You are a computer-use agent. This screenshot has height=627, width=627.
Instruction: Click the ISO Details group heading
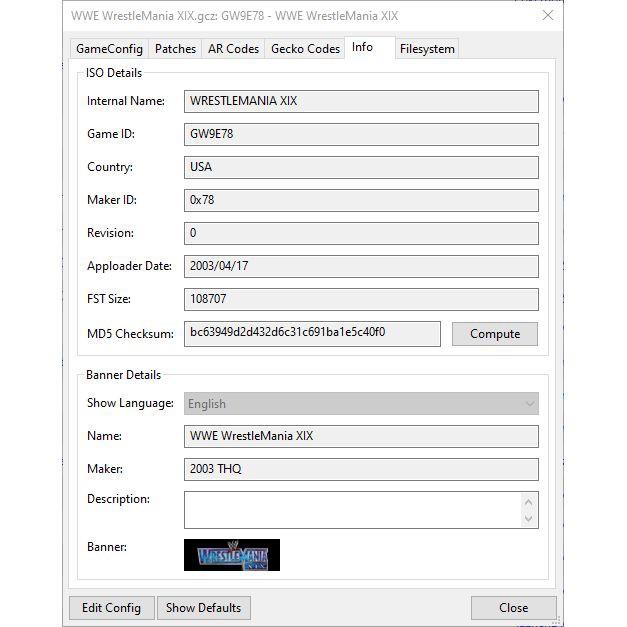[114, 73]
